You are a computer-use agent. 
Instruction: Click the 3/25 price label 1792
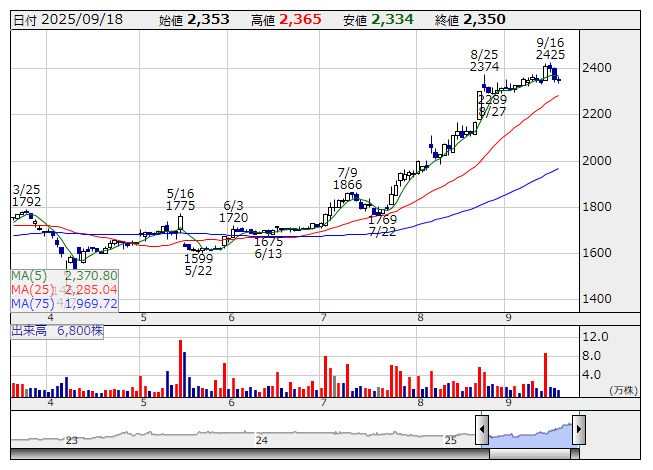(27, 202)
